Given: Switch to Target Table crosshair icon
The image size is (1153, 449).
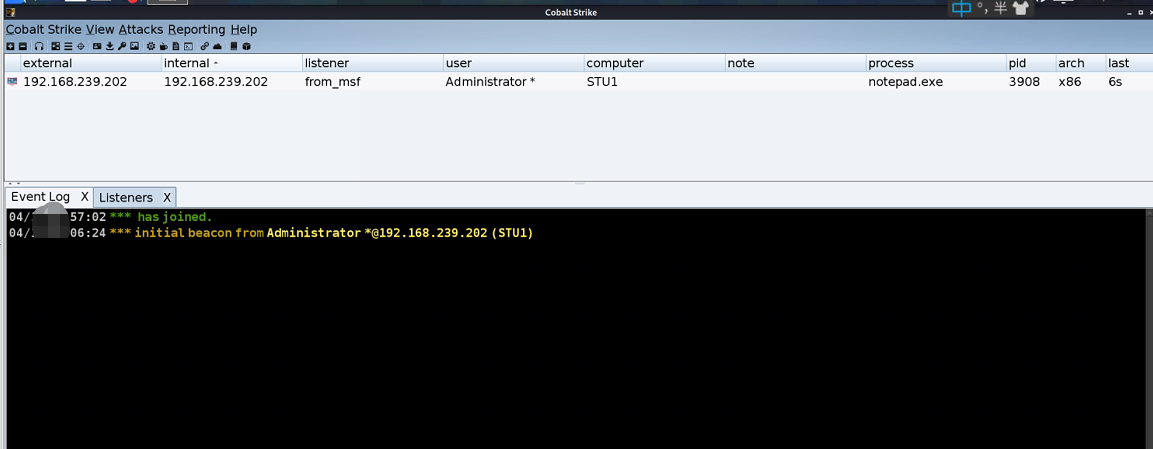Looking at the screenshot, I should (81, 46).
